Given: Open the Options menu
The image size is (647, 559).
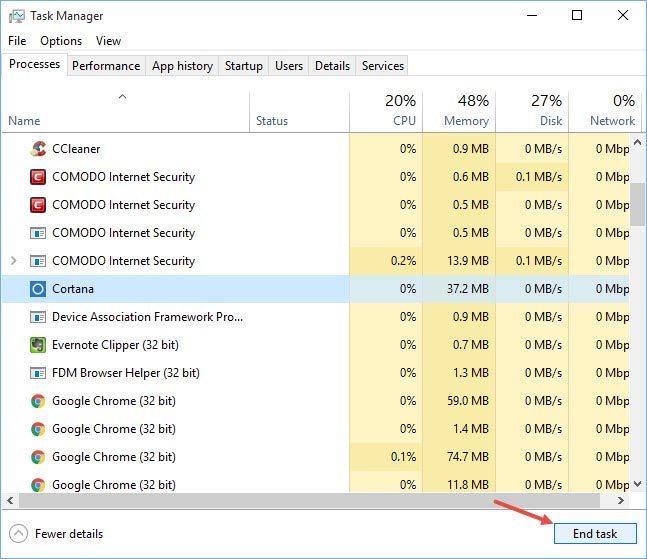Looking at the screenshot, I should (x=61, y=41).
